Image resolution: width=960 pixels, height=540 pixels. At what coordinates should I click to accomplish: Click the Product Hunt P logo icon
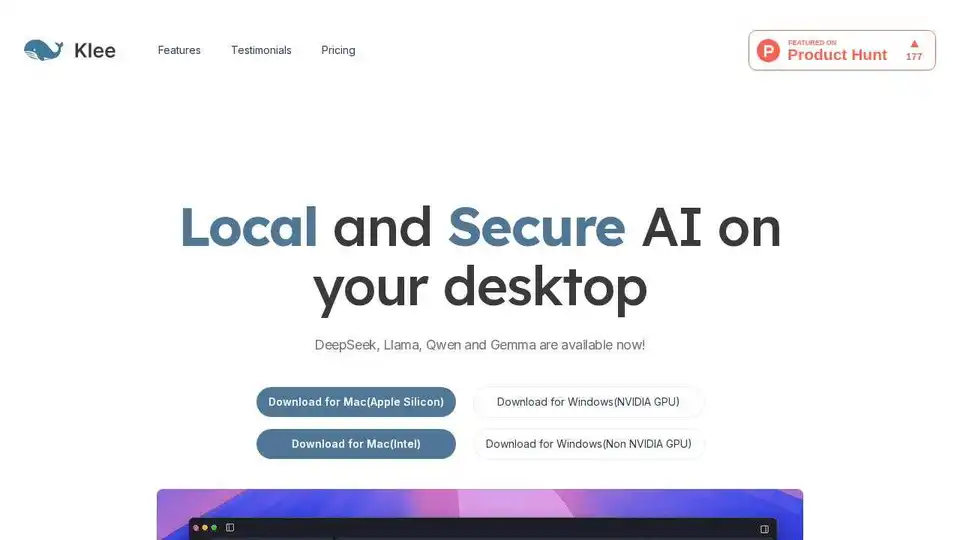click(768, 50)
